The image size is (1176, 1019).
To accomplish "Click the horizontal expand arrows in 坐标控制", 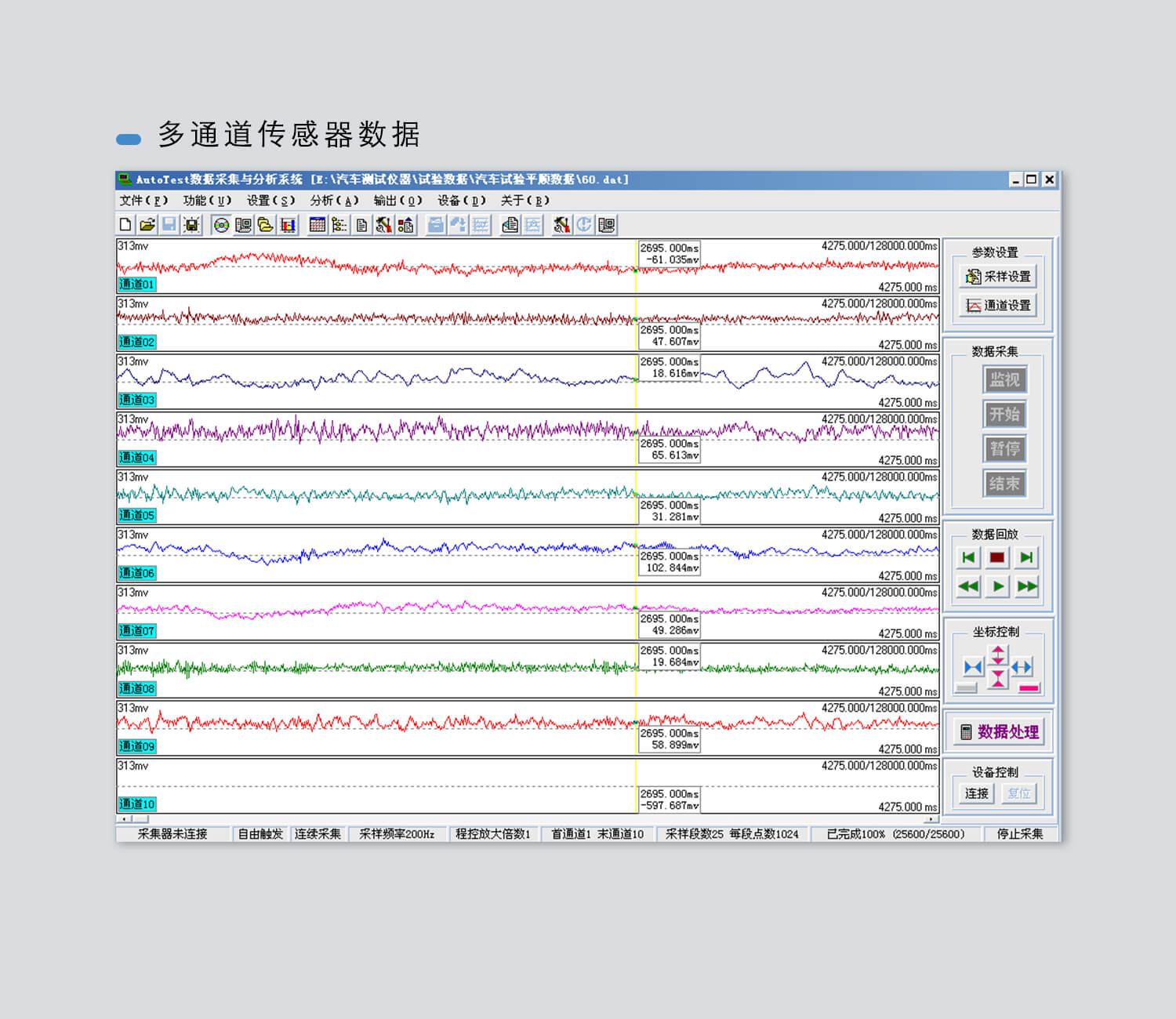I will pyautogui.click(x=1022, y=667).
